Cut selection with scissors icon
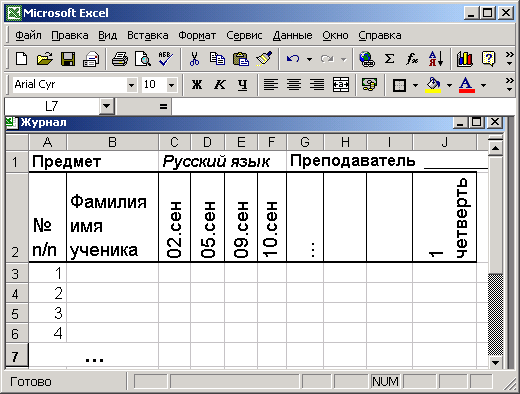The height and width of the screenshot is (394, 520). (x=194, y=59)
